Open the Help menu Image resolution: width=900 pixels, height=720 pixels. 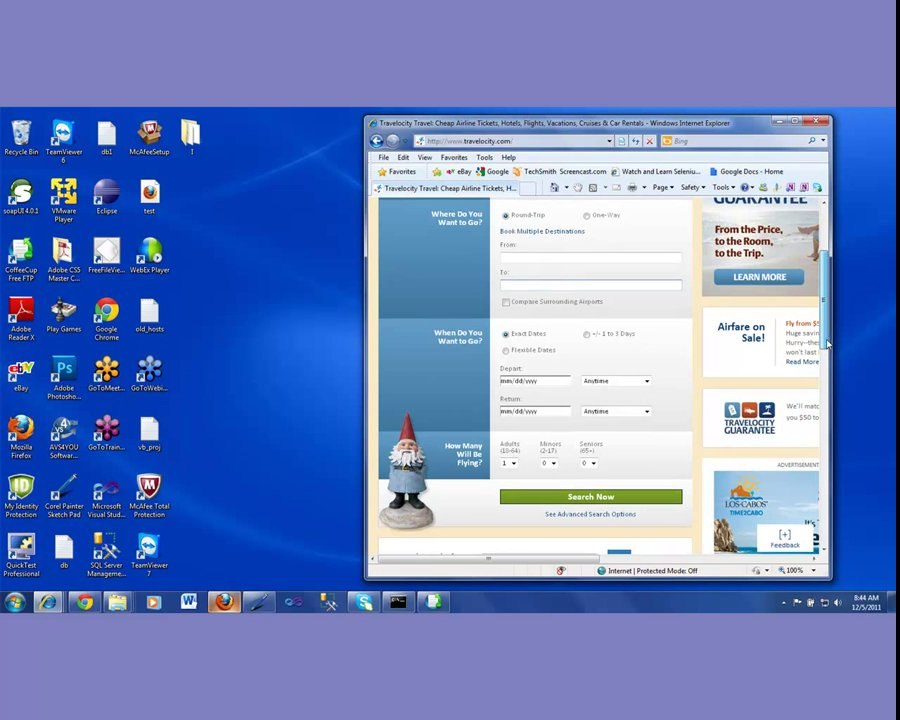(509, 157)
